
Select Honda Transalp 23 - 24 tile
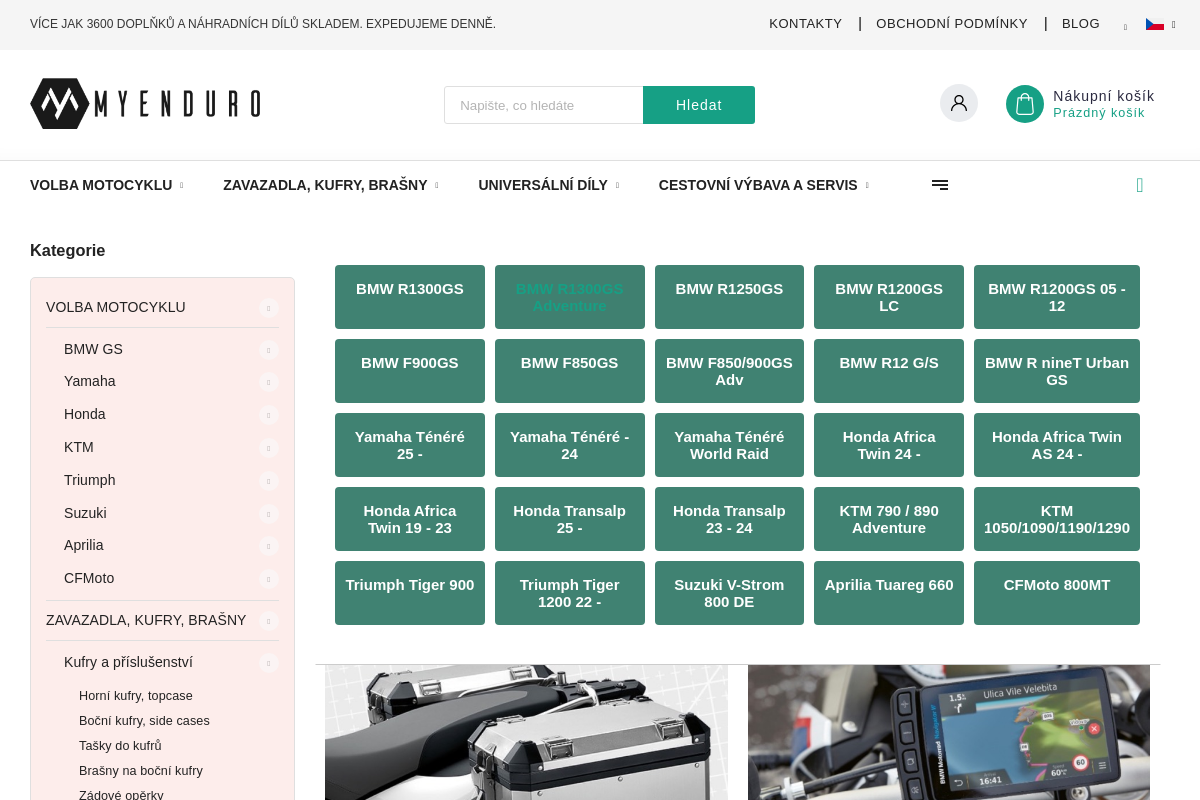click(x=729, y=519)
